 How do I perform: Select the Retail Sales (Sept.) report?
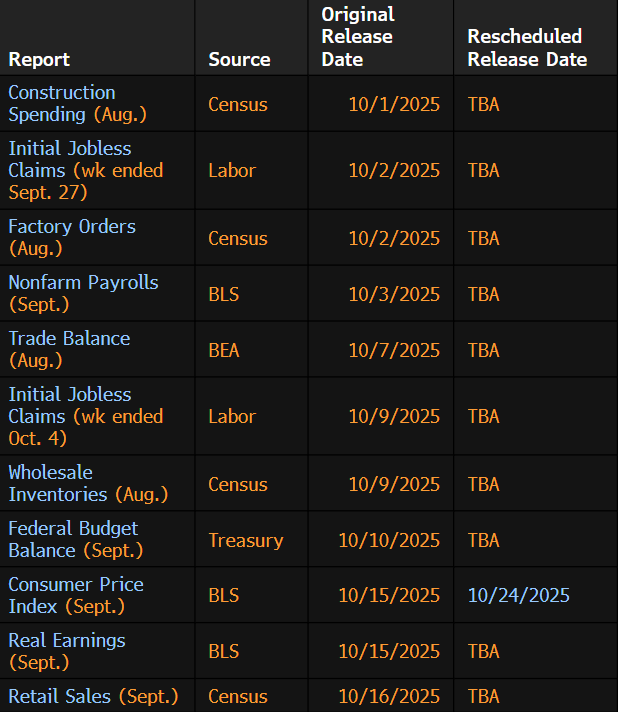point(93,696)
